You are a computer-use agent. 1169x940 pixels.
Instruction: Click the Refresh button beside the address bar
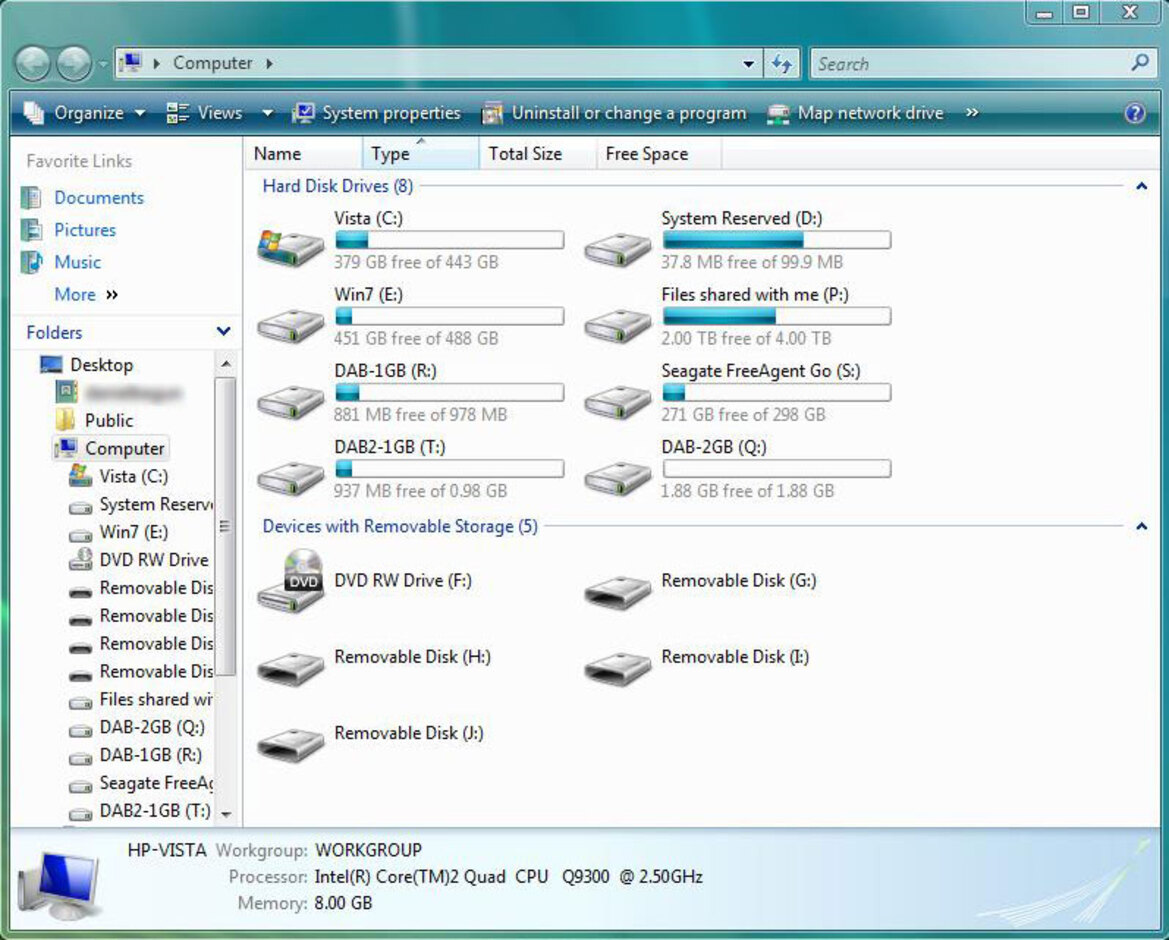point(781,63)
